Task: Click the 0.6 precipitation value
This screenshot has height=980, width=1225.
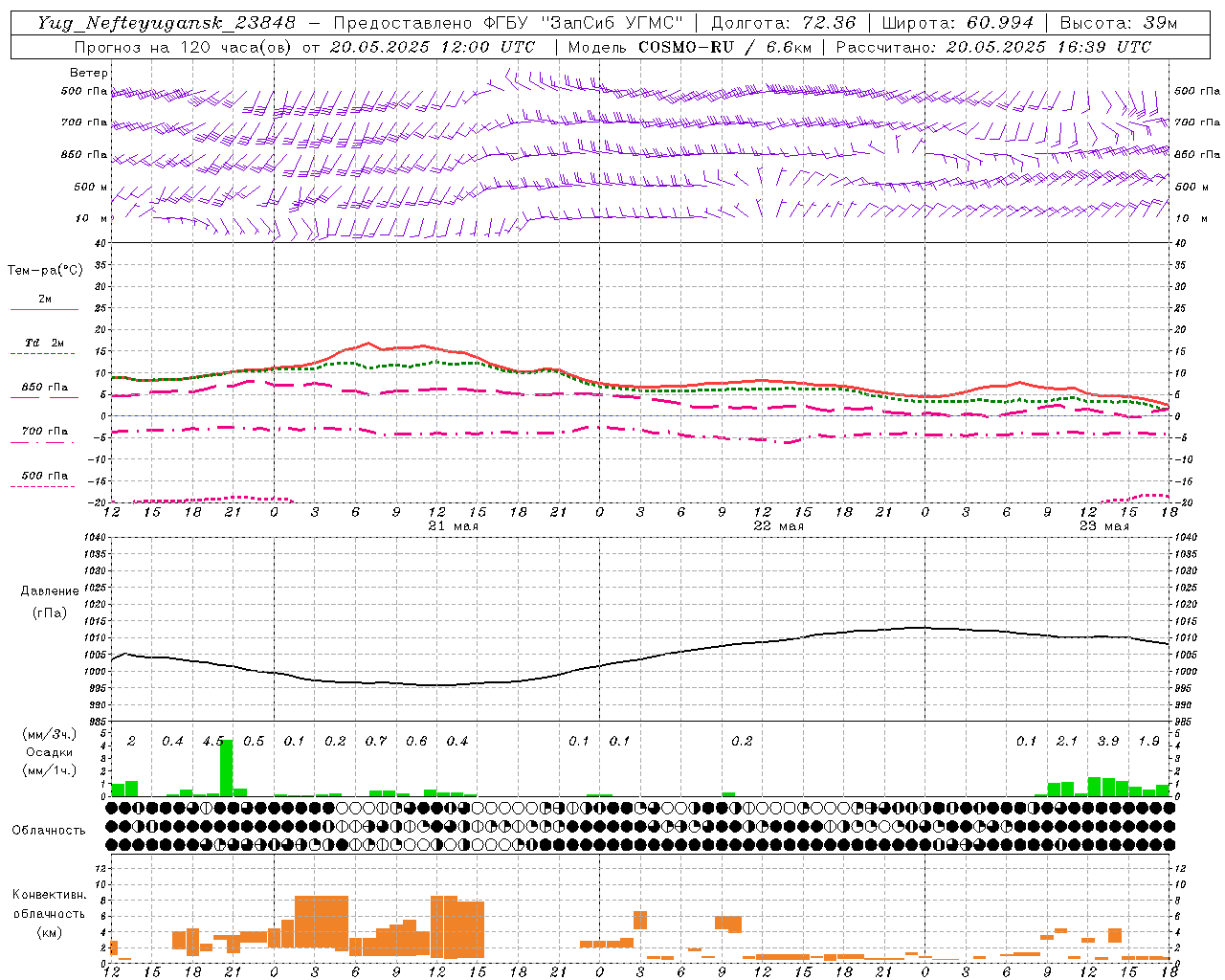Action: pyautogui.click(x=416, y=741)
